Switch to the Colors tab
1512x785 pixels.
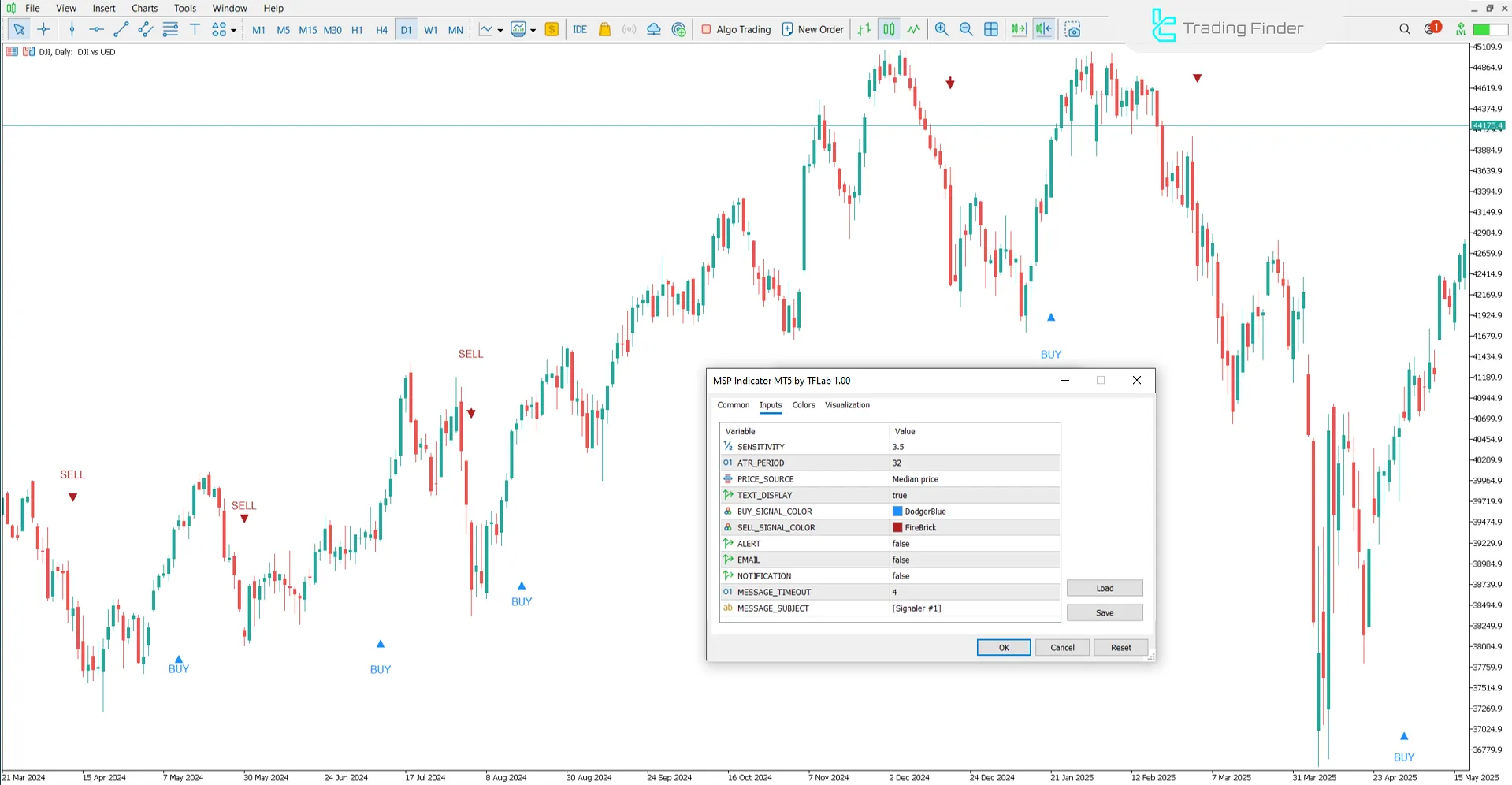(x=803, y=405)
